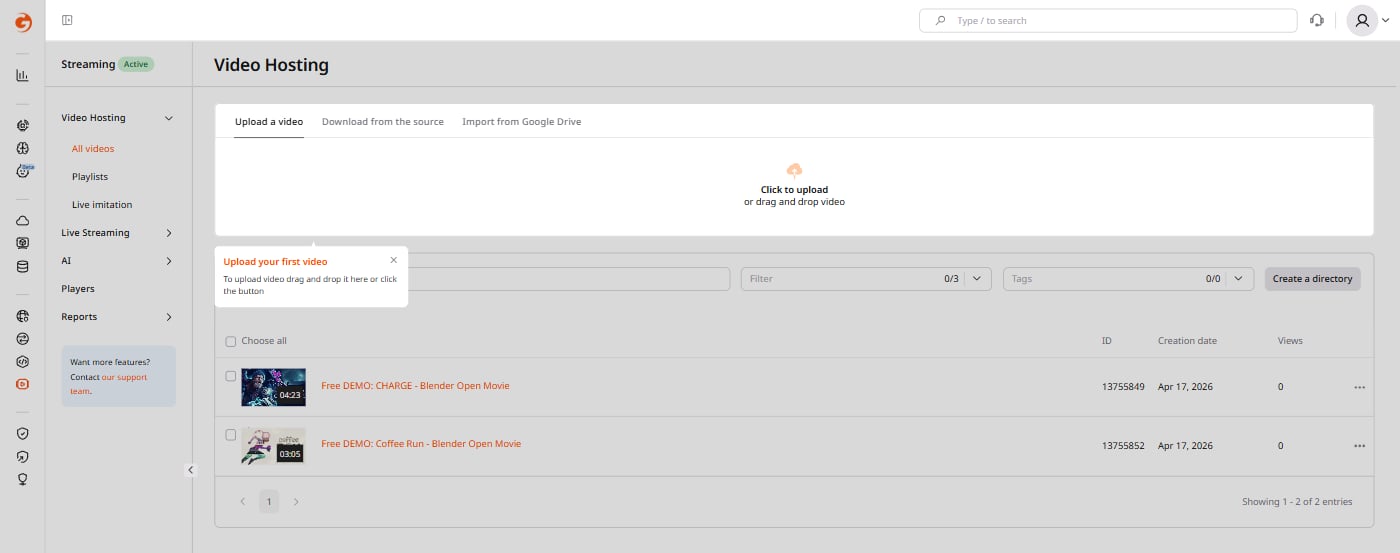The image size is (1400, 553).
Task: Open the Filter dropdown
Action: click(866, 279)
